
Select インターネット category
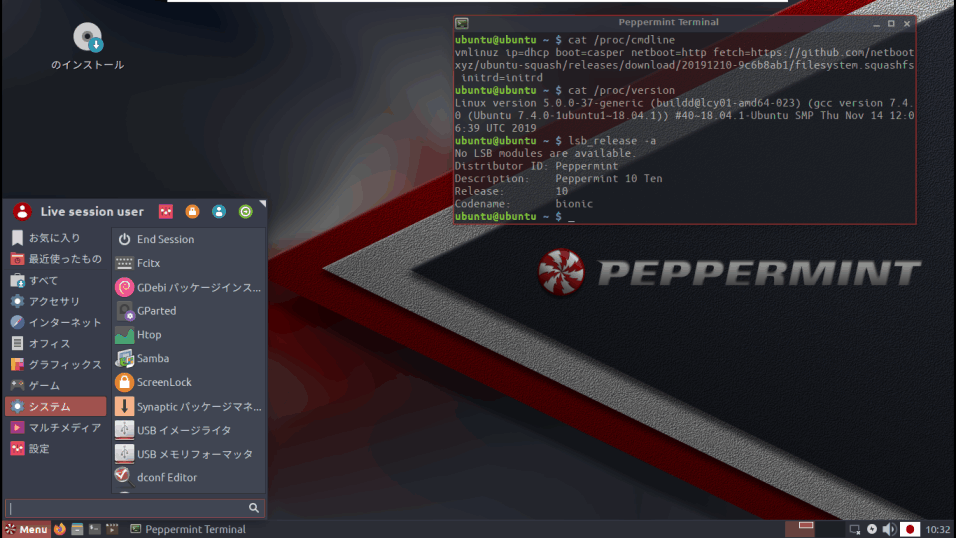tap(55, 322)
